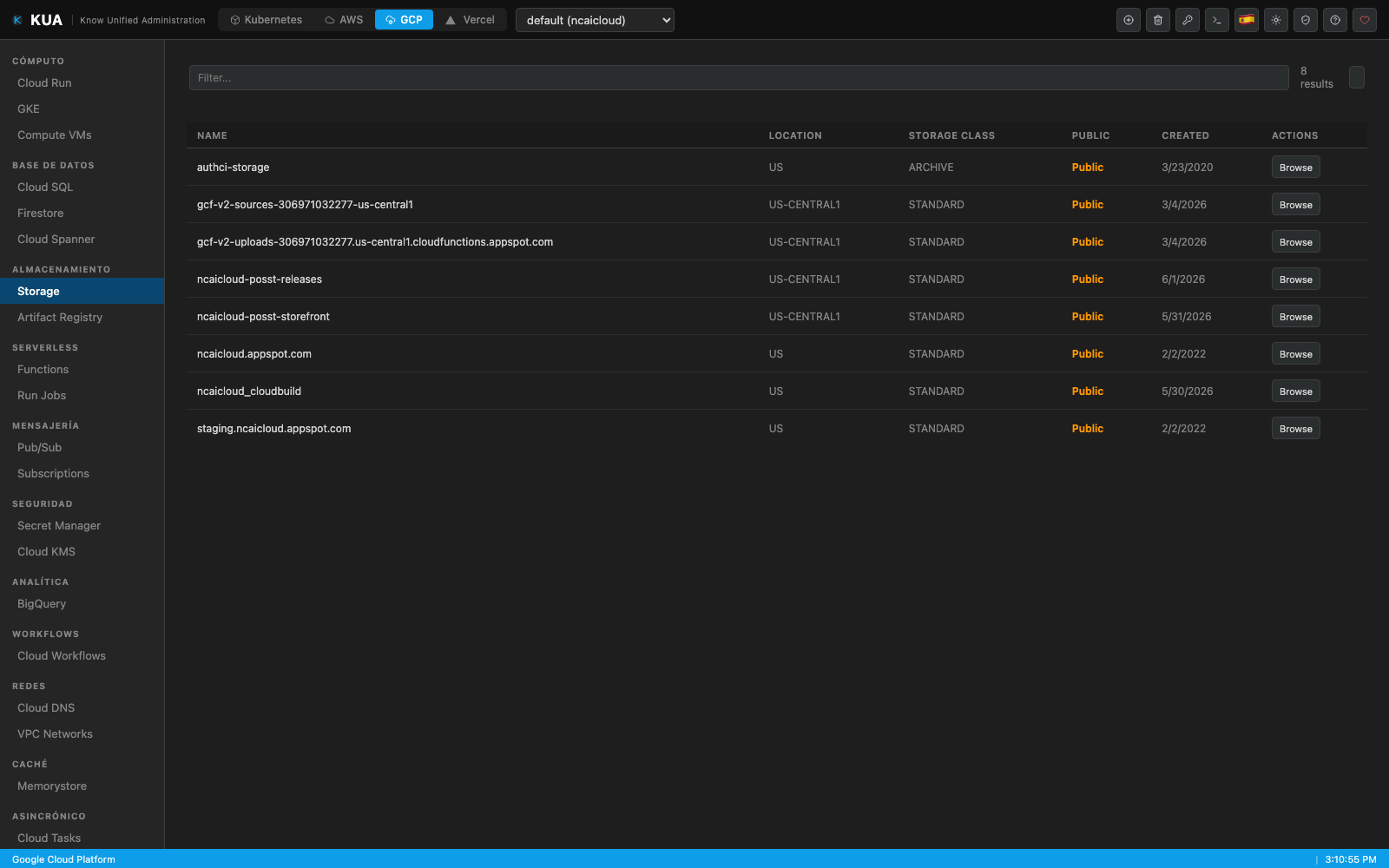Screen dimensions: 1389x868
Task: Open Cloud Workflows
Action: [82, 656]
